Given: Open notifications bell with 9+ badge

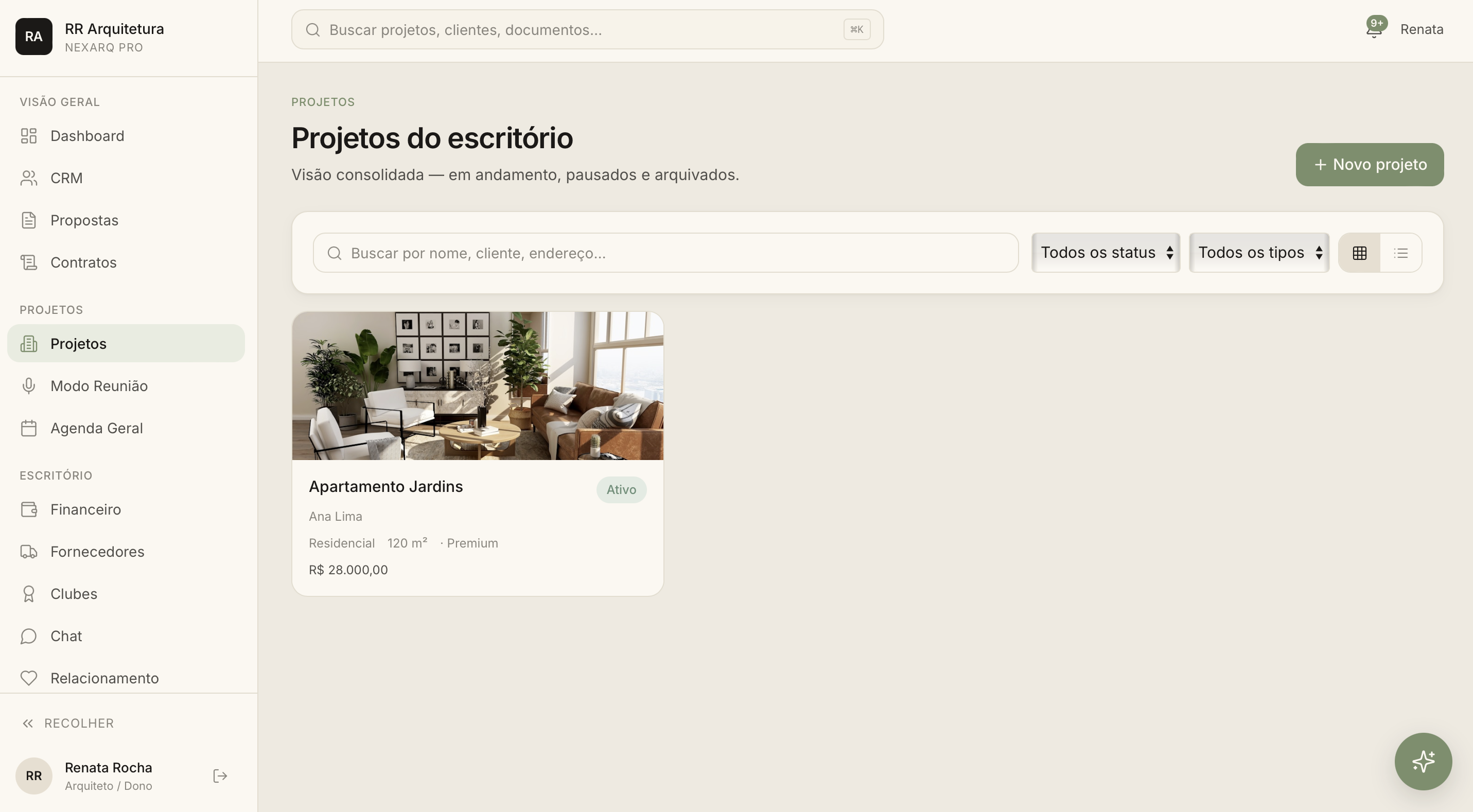Looking at the screenshot, I should point(1375,29).
